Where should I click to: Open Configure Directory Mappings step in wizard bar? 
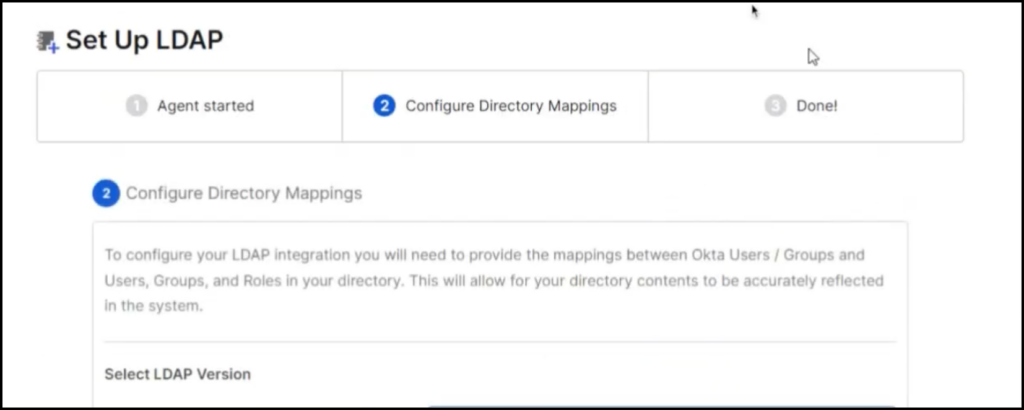[510, 106]
